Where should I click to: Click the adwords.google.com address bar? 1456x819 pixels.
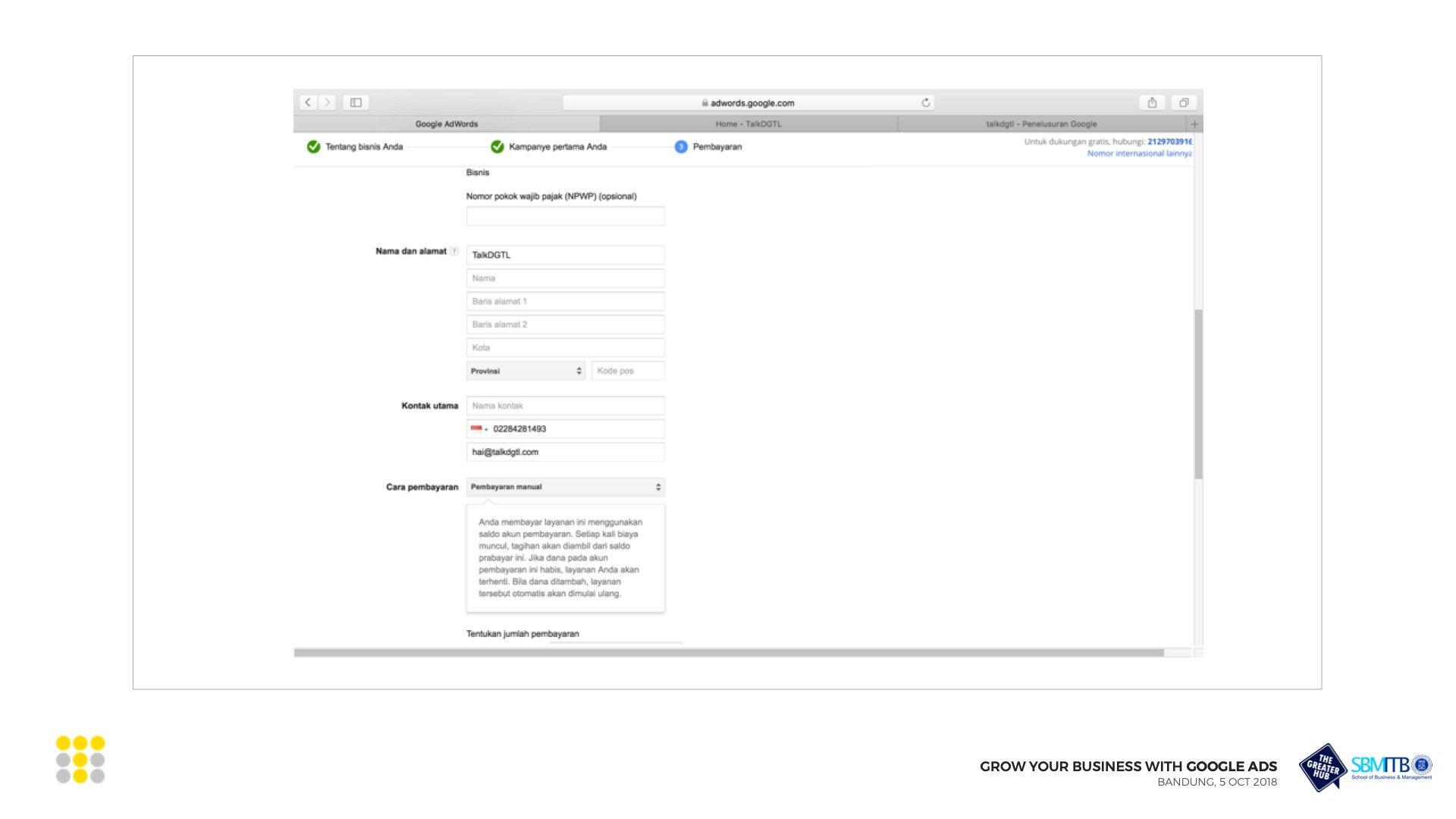748,103
